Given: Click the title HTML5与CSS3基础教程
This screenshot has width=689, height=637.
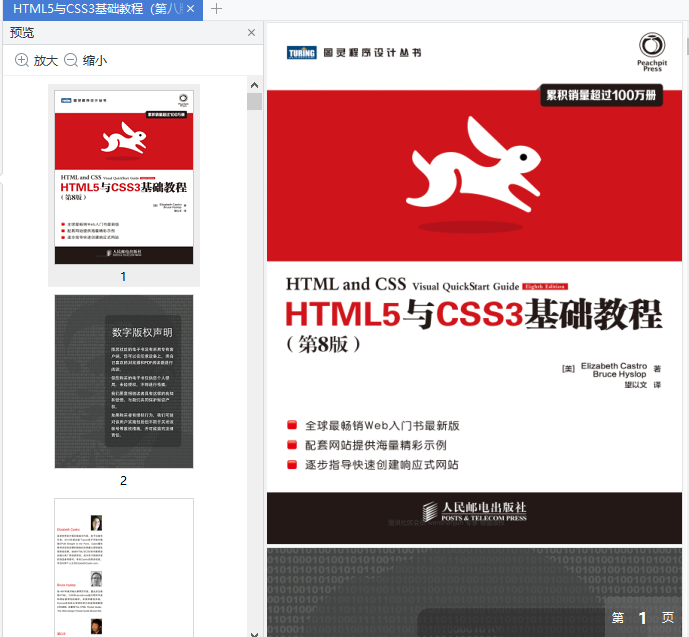Looking at the screenshot, I should coord(474,314).
